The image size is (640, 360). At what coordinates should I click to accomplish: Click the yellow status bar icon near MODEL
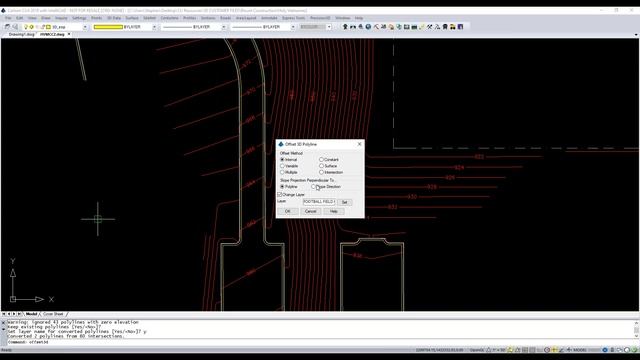[x=554, y=350]
